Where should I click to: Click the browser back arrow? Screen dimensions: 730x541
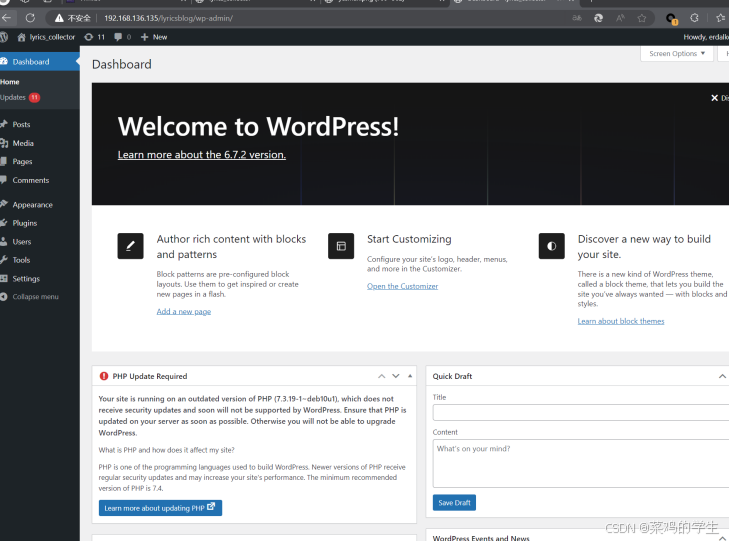coord(6,18)
